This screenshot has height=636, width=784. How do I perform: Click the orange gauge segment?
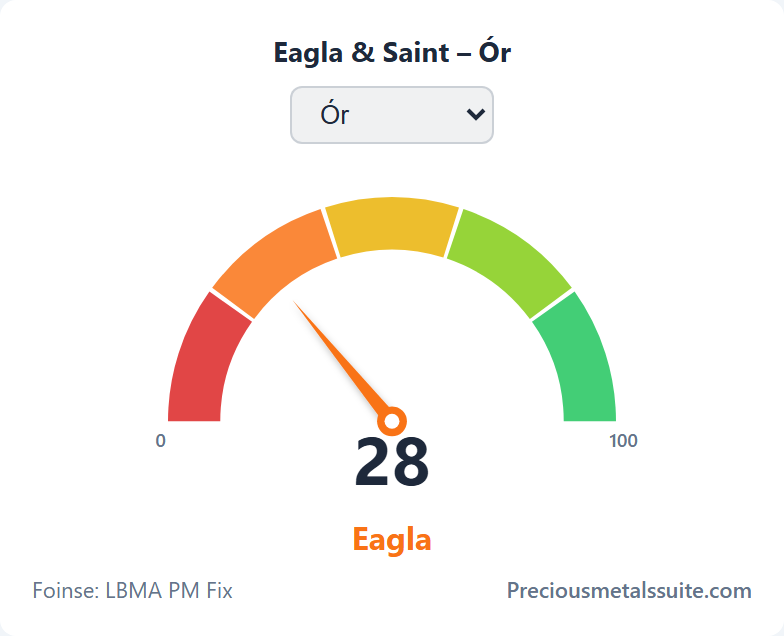tap(274, 262)
